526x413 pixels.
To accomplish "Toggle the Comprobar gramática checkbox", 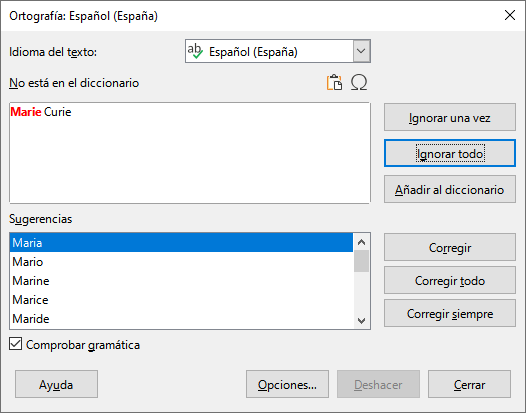I will [x=15, y=344].
